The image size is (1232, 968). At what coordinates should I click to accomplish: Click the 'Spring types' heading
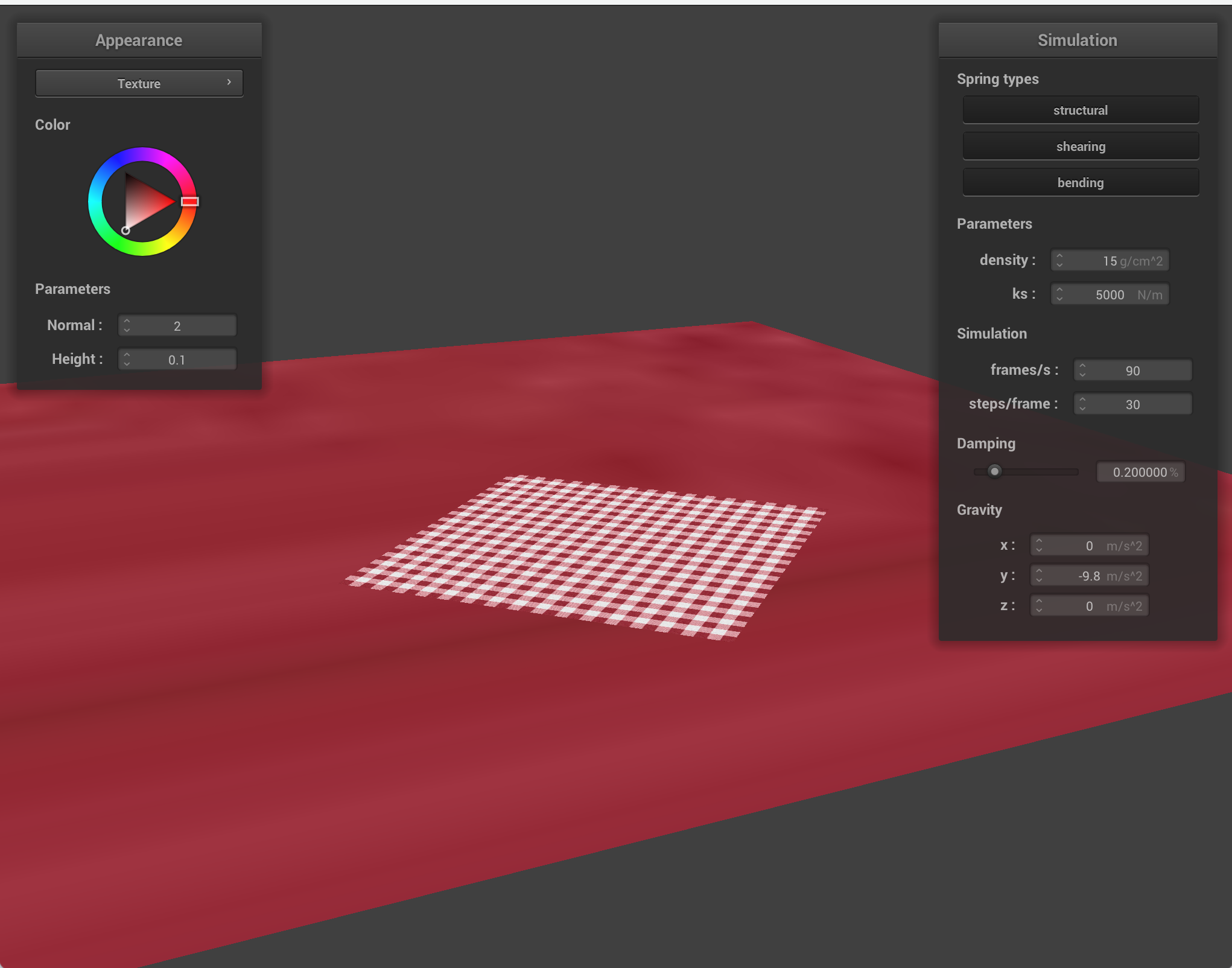tap(998, 79)
